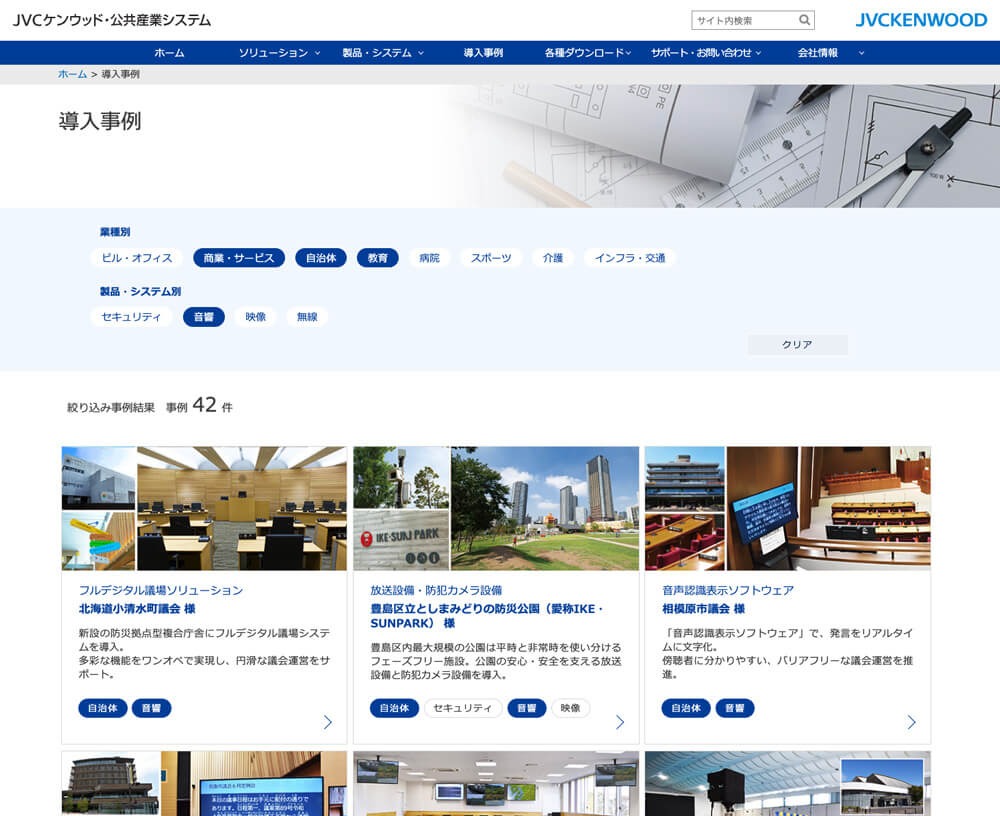
Task: Enable the セキュリティ product filter
Action: point(131,316)
